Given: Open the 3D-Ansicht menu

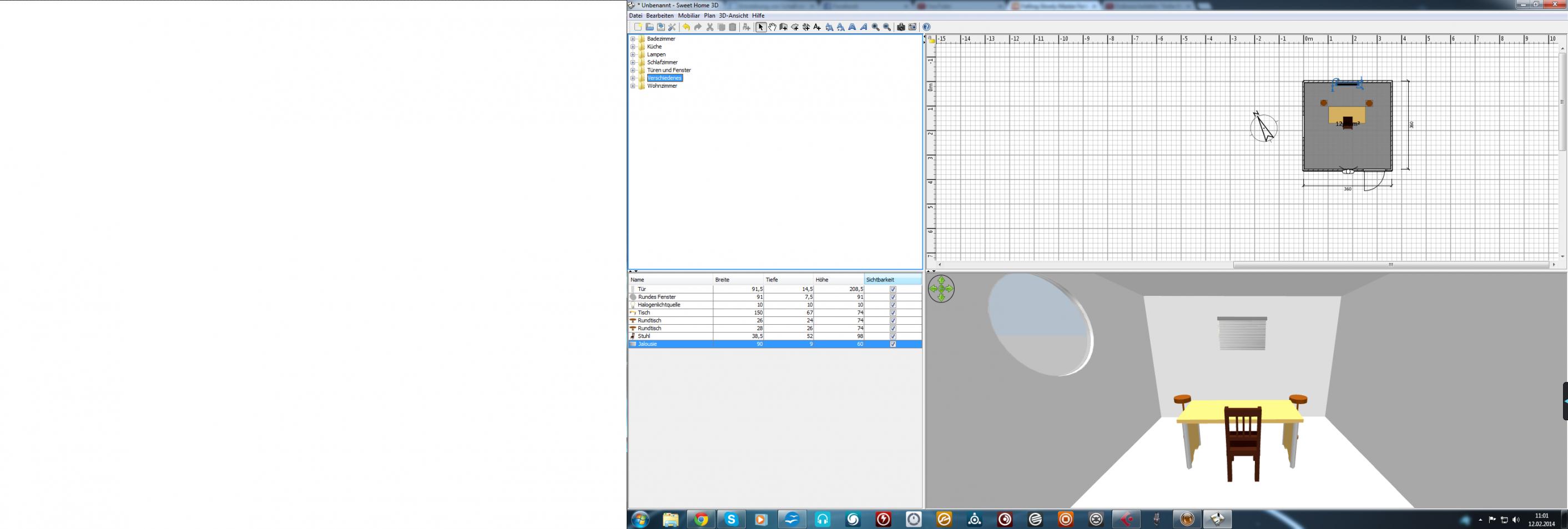Looking at the screenshot, I should (x=733, y=16).
